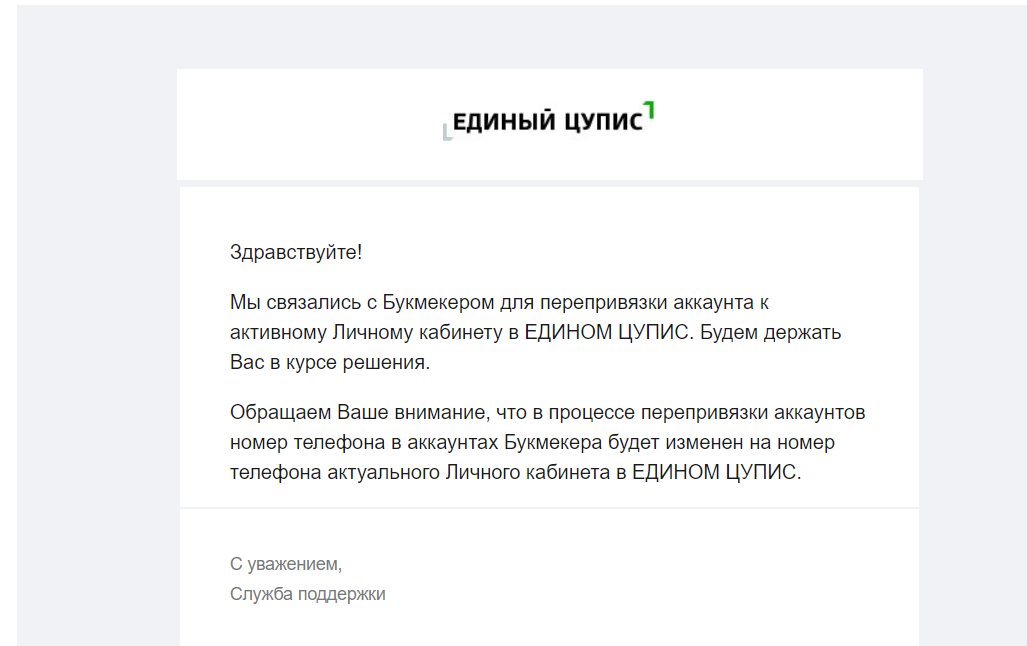Click ЕДИНОМ ЦУПИС ending the second paragraph
1027x646 pixels.
(716, 472)
